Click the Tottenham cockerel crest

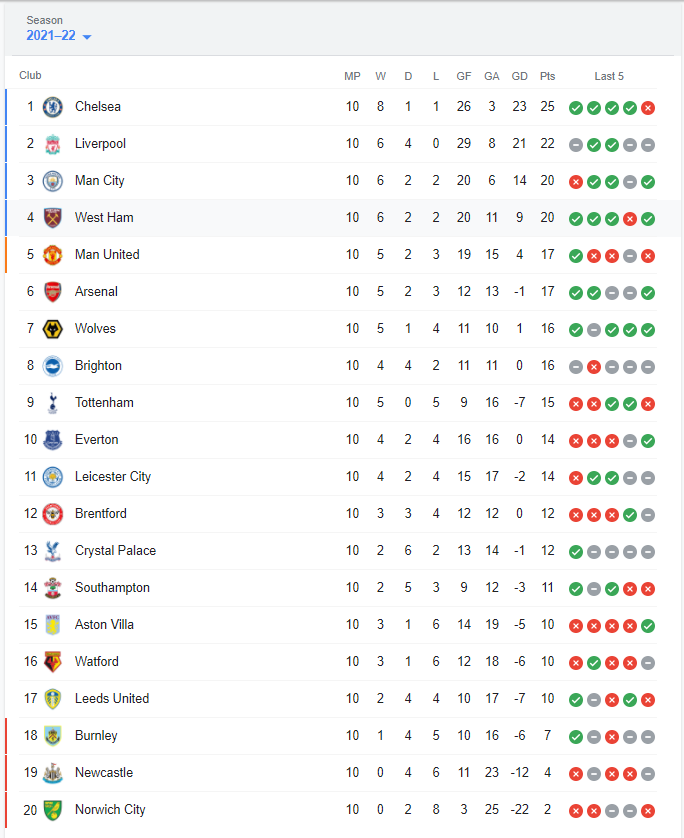pyautogui.click(x=52, y=403)
